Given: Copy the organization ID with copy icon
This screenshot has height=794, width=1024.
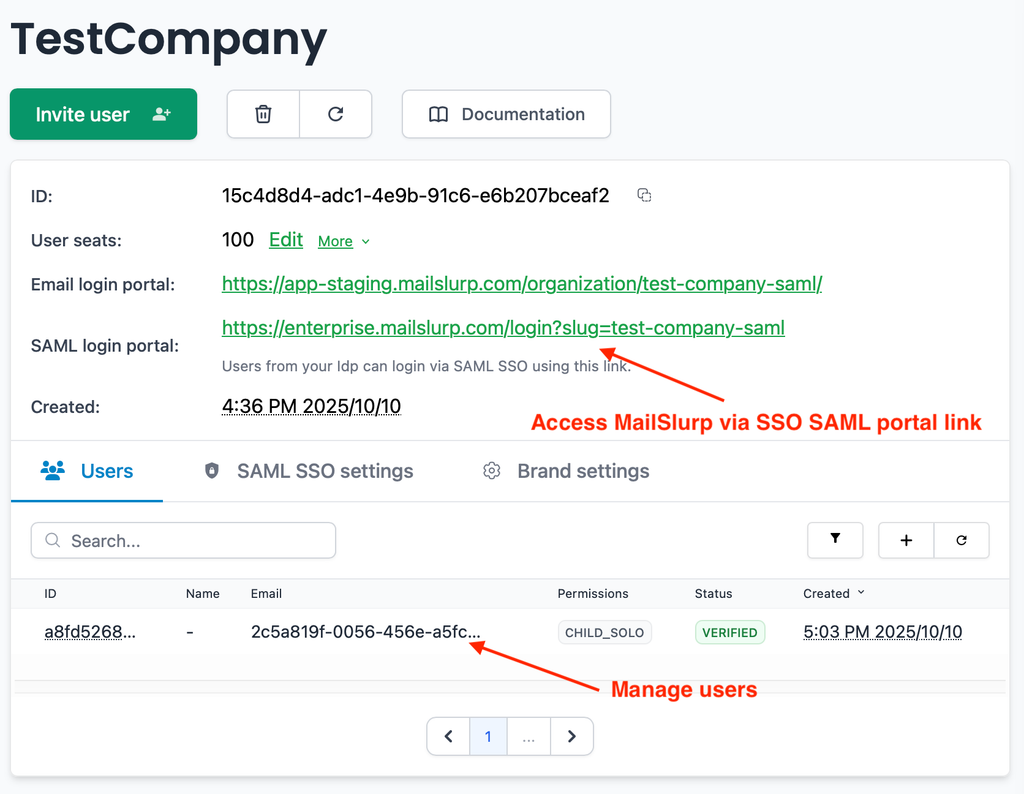Looking at the screenshot, I should click(x=644, y=195).
